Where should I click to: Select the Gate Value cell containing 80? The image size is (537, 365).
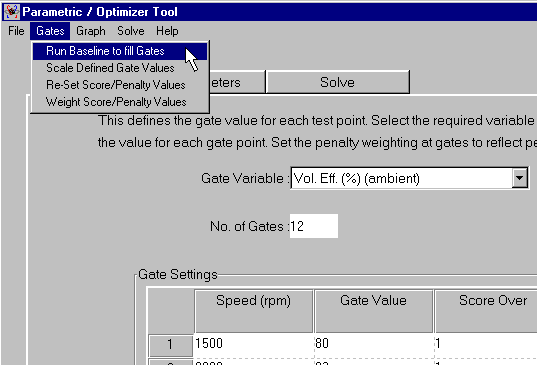click(x=374, y=344)
